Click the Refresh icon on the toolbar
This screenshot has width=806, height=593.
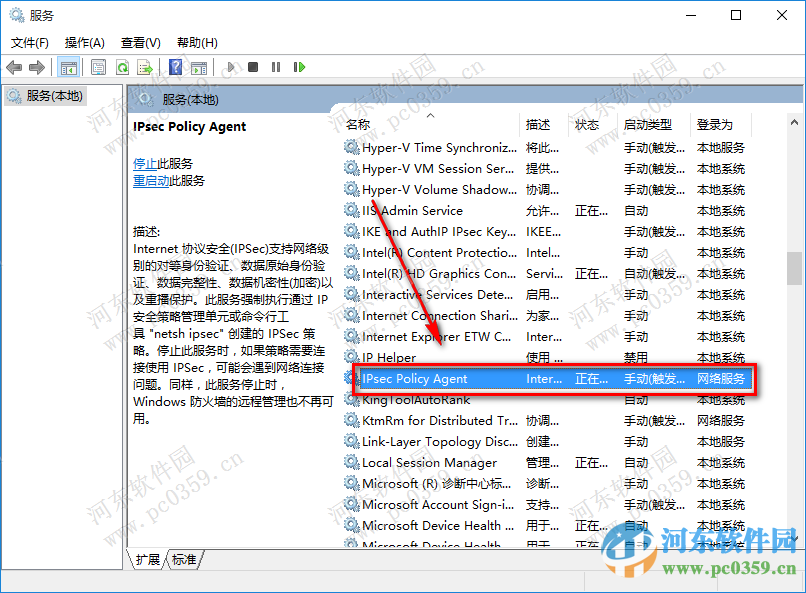[x=121, y=67]
